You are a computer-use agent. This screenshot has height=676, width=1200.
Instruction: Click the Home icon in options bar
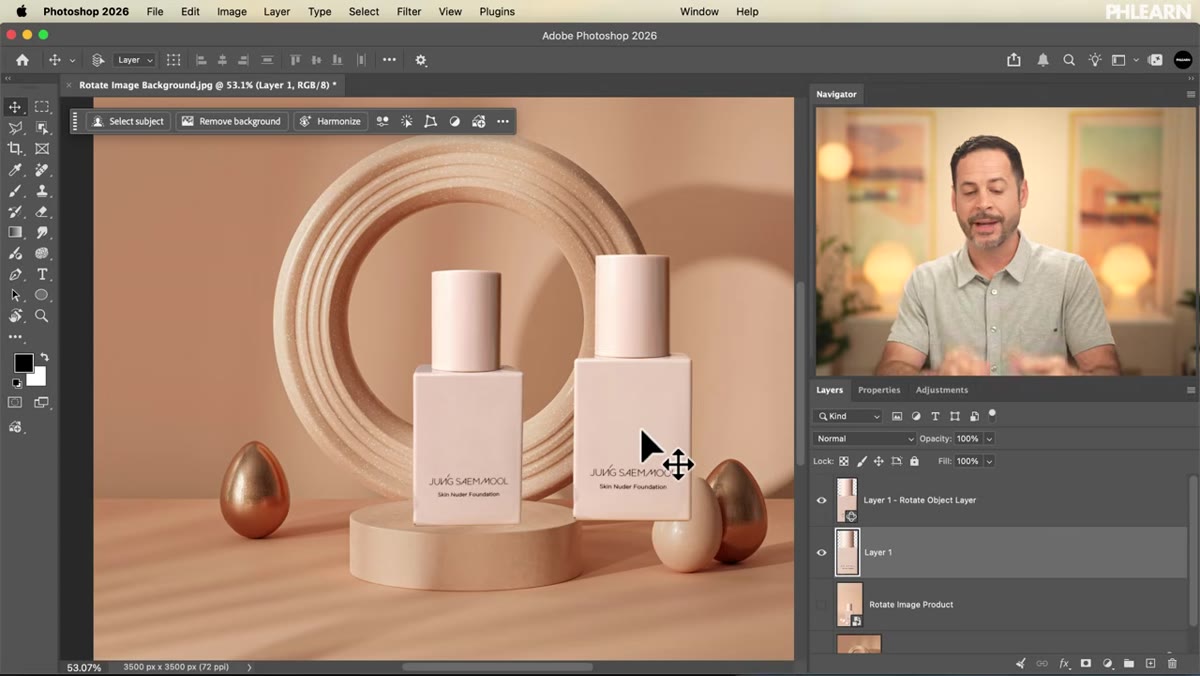(22, 60)
